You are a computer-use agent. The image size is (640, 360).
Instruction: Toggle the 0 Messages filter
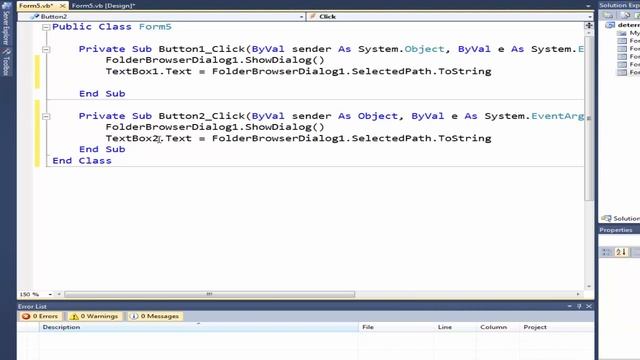tap(155, 316)
